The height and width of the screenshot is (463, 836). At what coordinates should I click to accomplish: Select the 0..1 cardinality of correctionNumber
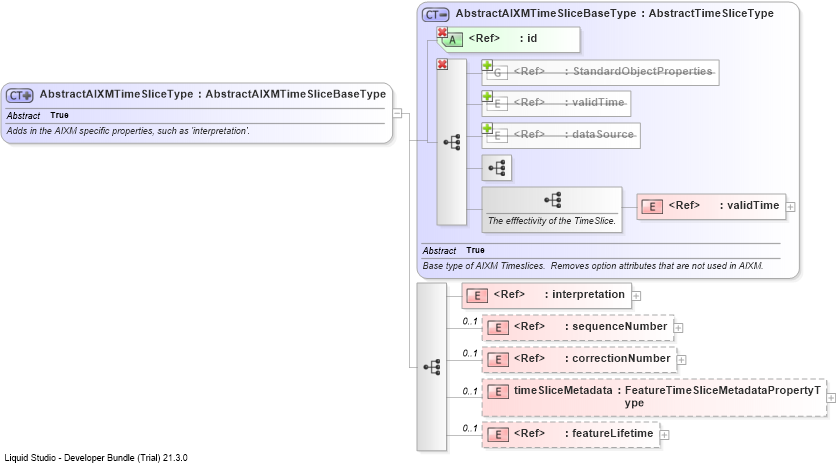pos(470,353)
